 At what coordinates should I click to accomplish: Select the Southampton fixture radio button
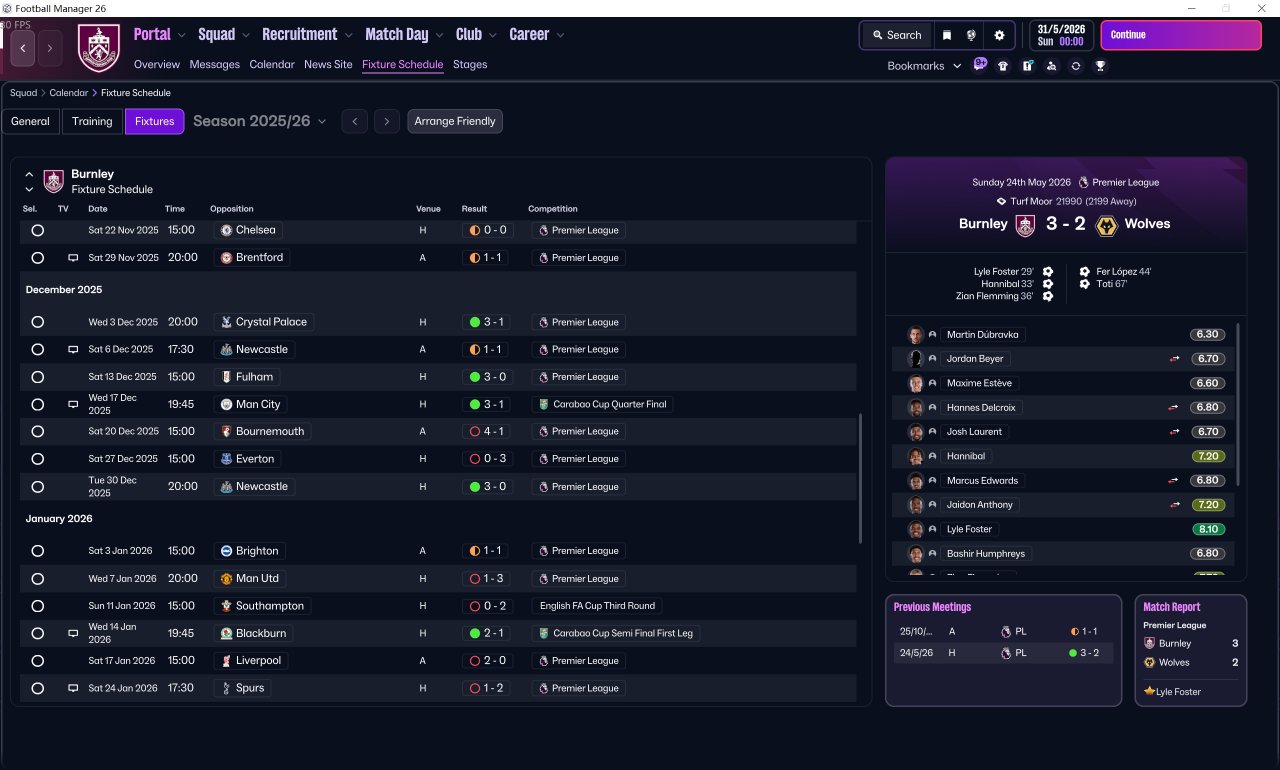(37, 606)
